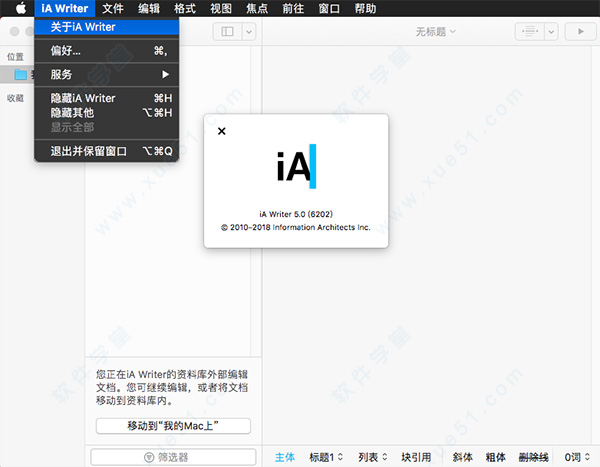
Task: Click the iA Writer menu bar item
Action: 65,8
